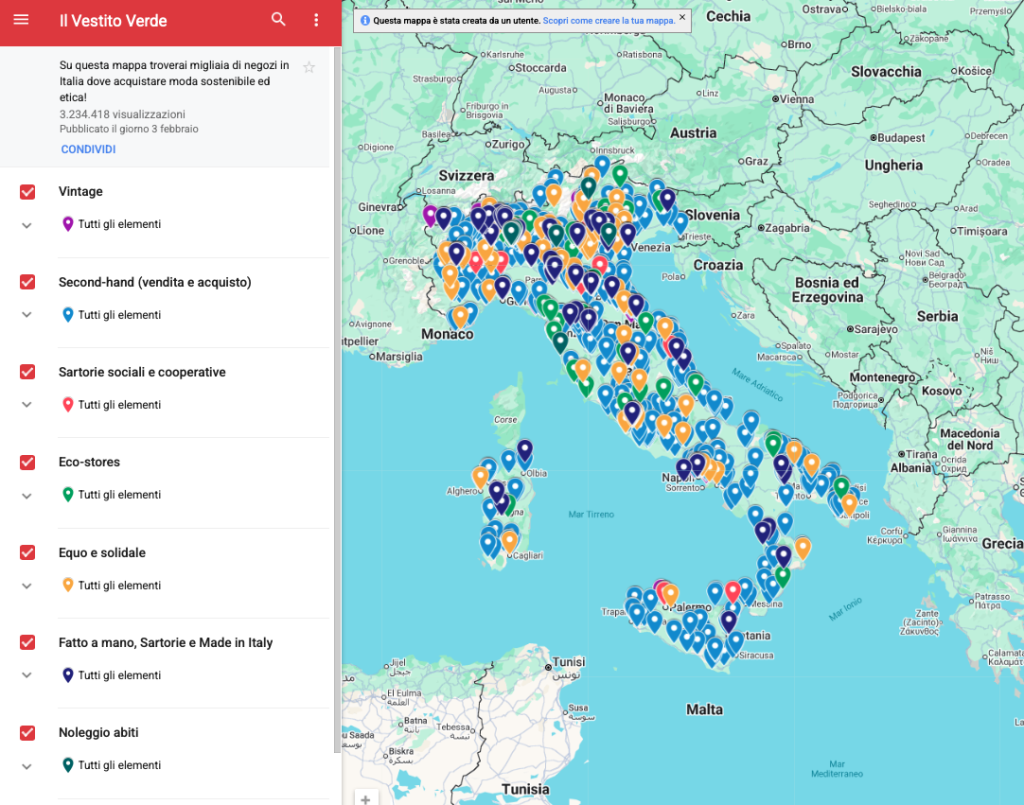Screen dimensions: 1024x805
Task: Click the purple Vintage pin icon in the legend
Action: coord(68,225)
